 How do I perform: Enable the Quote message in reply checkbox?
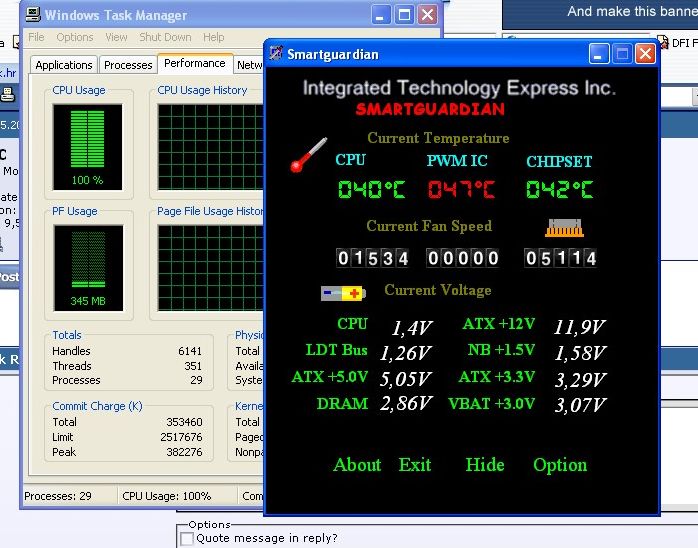pyautogui.click(x=186, y=538)
